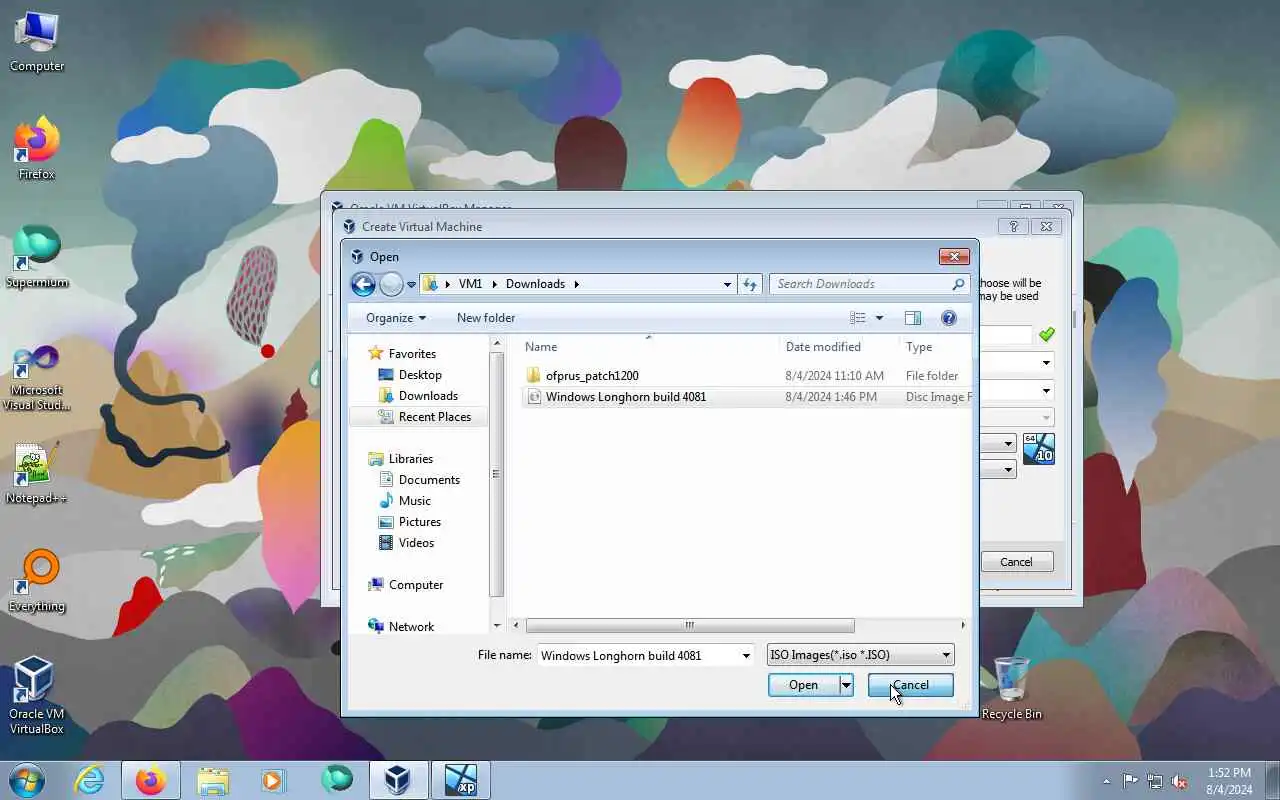
Task: Open the Oracle VM VirtualBox desktop shortcut
Action: click(36, 696)
